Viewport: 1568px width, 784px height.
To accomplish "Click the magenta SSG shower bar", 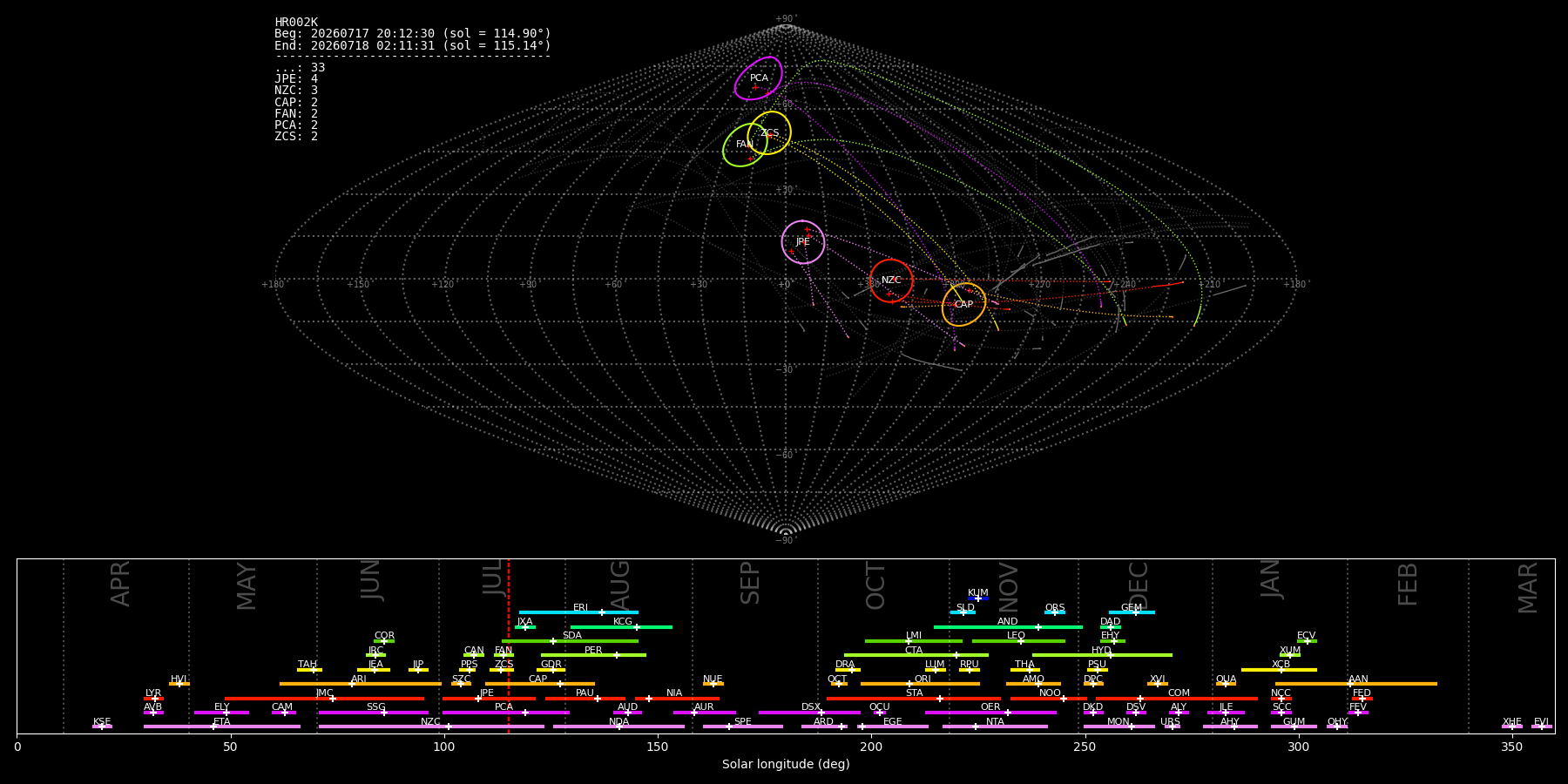I will click(x=374, y=713).
